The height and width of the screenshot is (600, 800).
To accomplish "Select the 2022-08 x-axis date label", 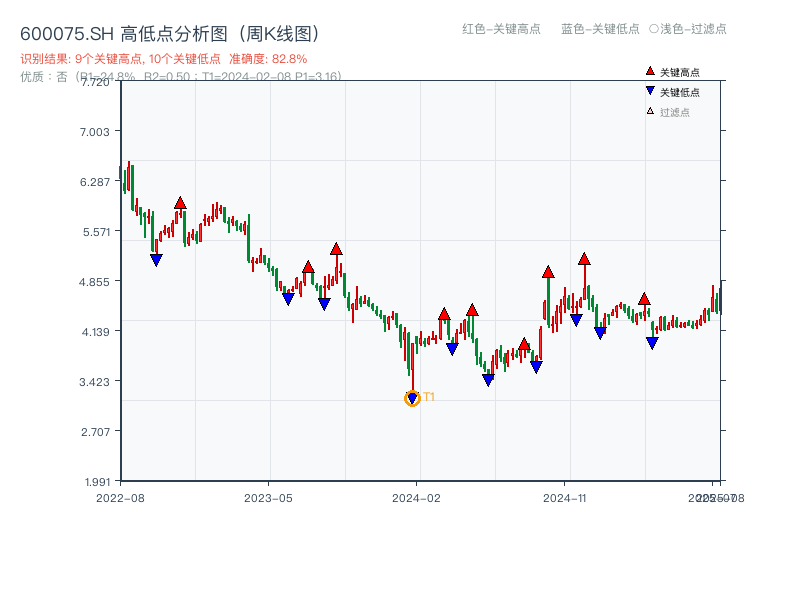I will 120,497.
